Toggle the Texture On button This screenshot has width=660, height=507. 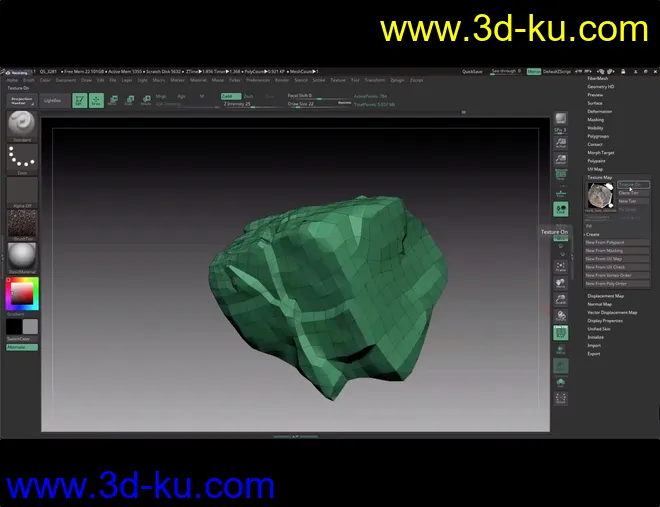pos(633,185)
